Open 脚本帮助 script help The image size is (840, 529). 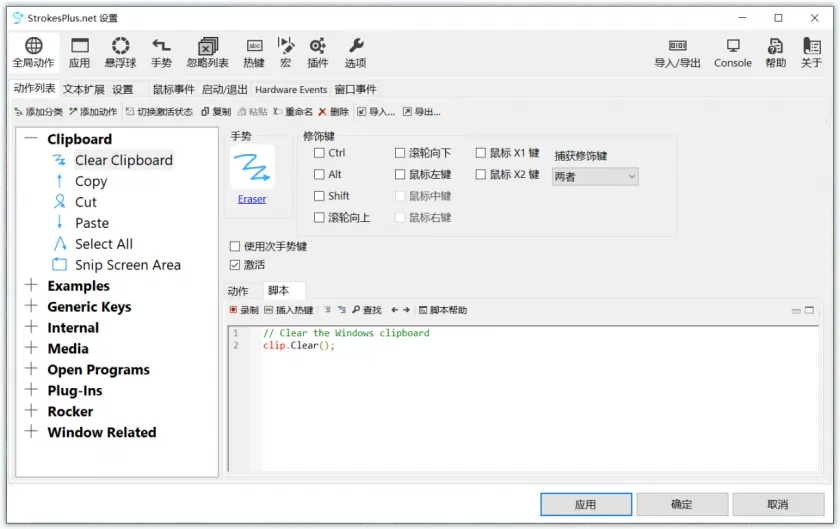[x=442, y=310]
